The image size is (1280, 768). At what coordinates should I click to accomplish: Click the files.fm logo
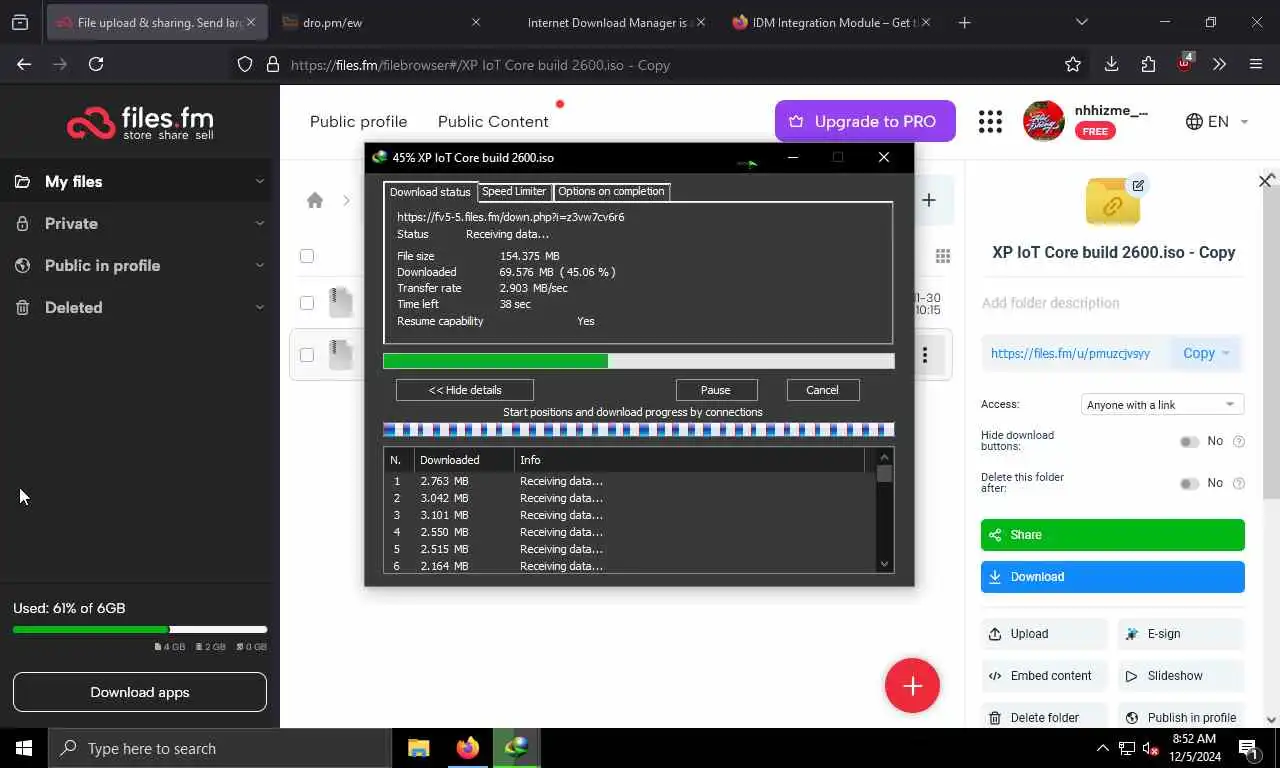[x=140, y=122]
